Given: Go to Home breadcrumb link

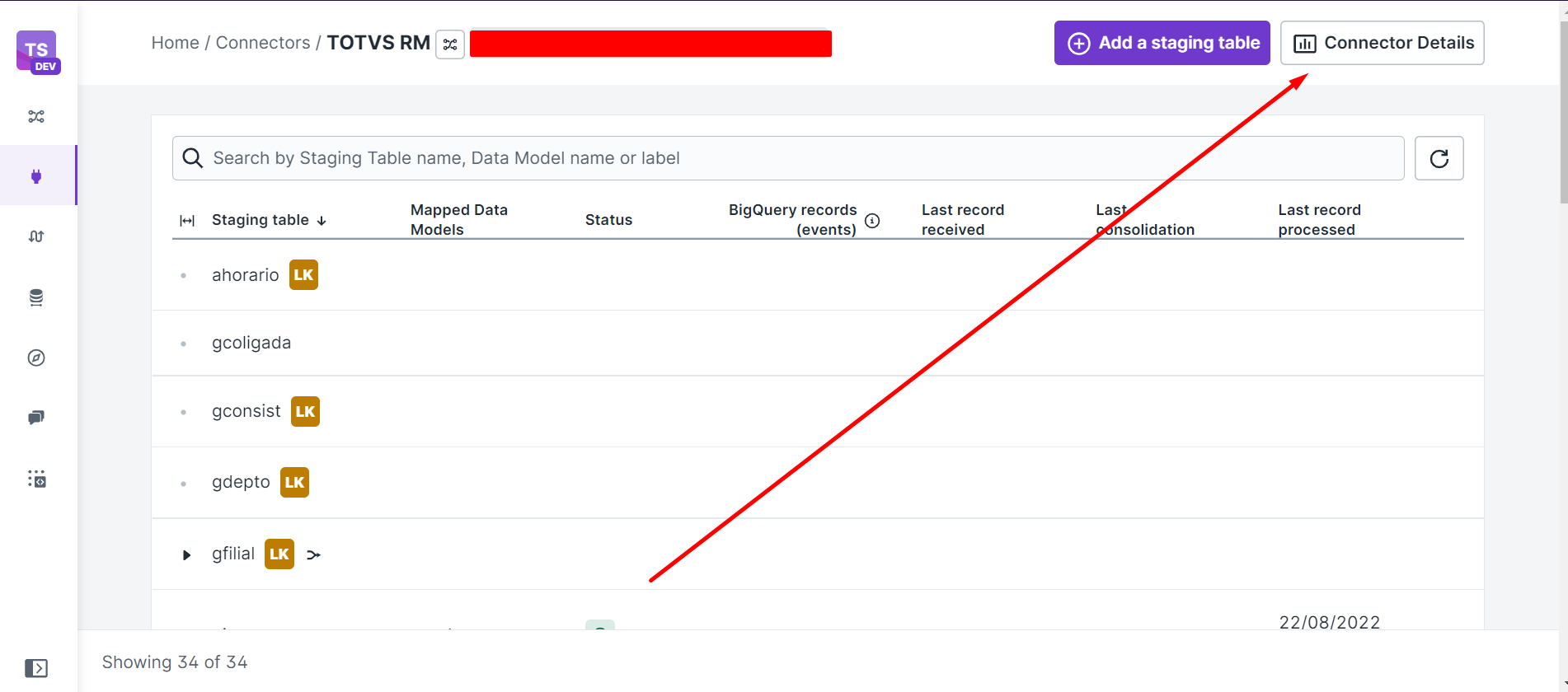Looking at the screenshot, I should point(175,43).
